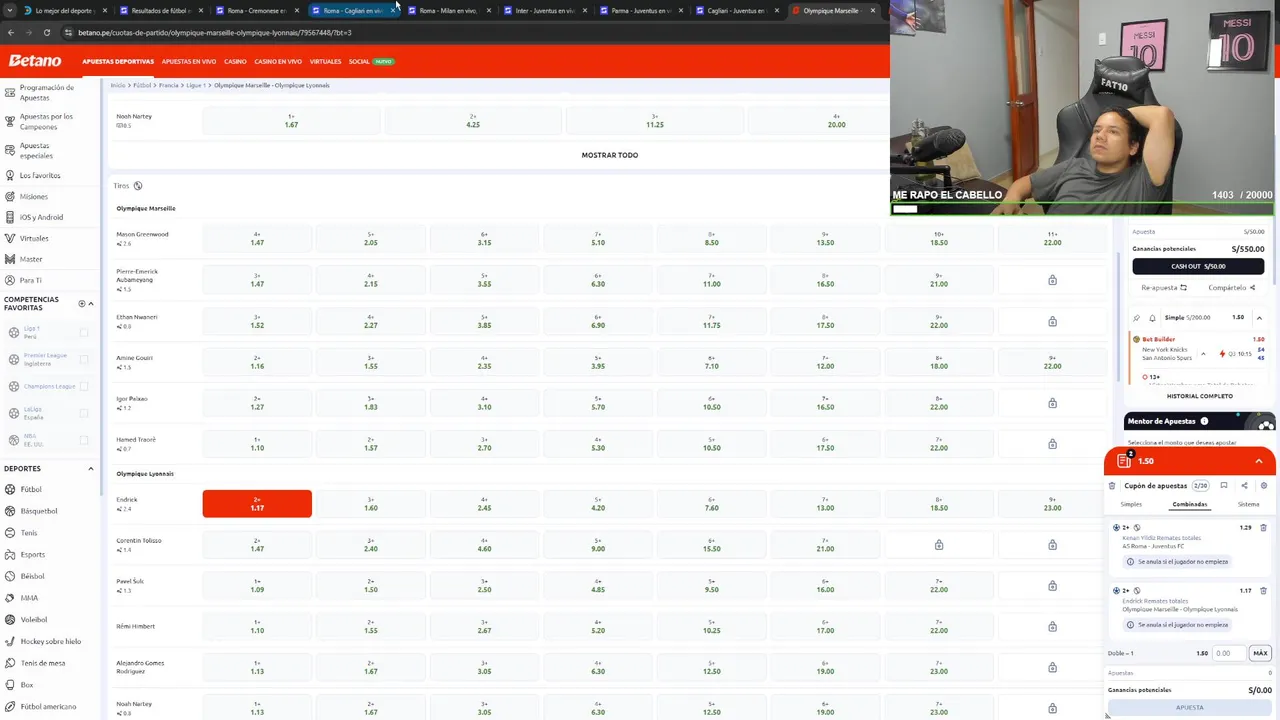Collapse the orange bet slip header chevron
Viewport: 1280px width, 720px height.
[1259, 461]
